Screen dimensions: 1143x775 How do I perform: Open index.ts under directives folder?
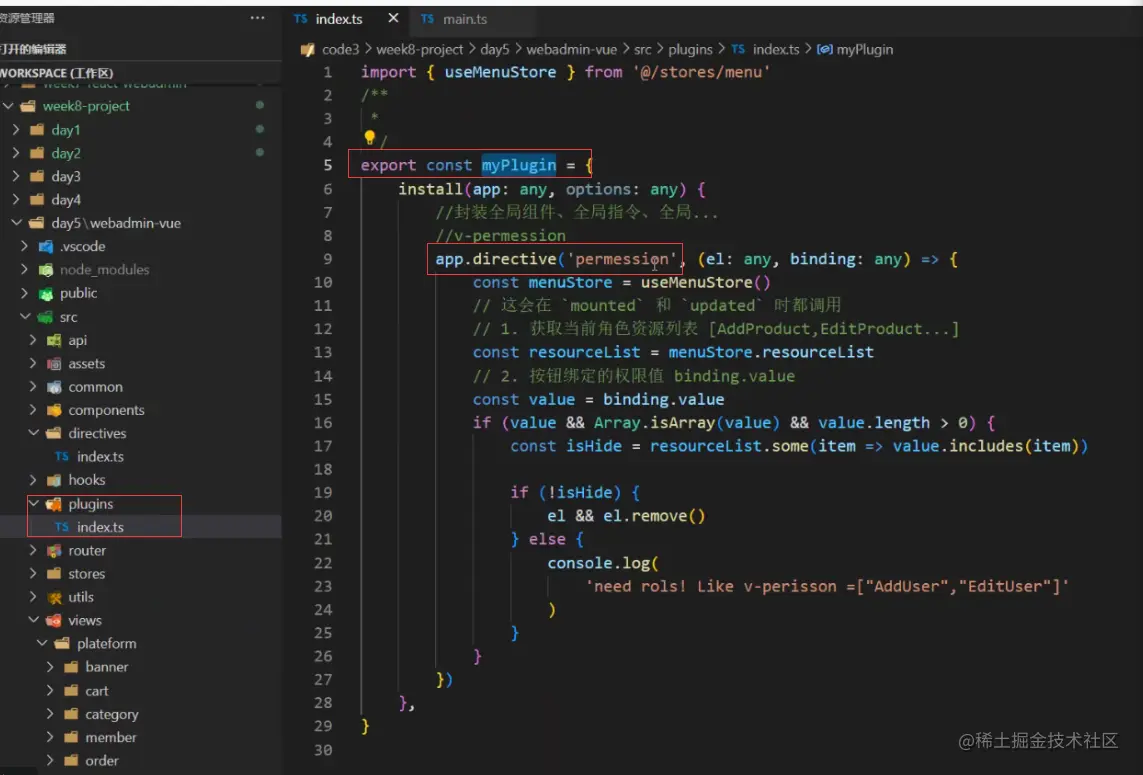coord(100,456)
